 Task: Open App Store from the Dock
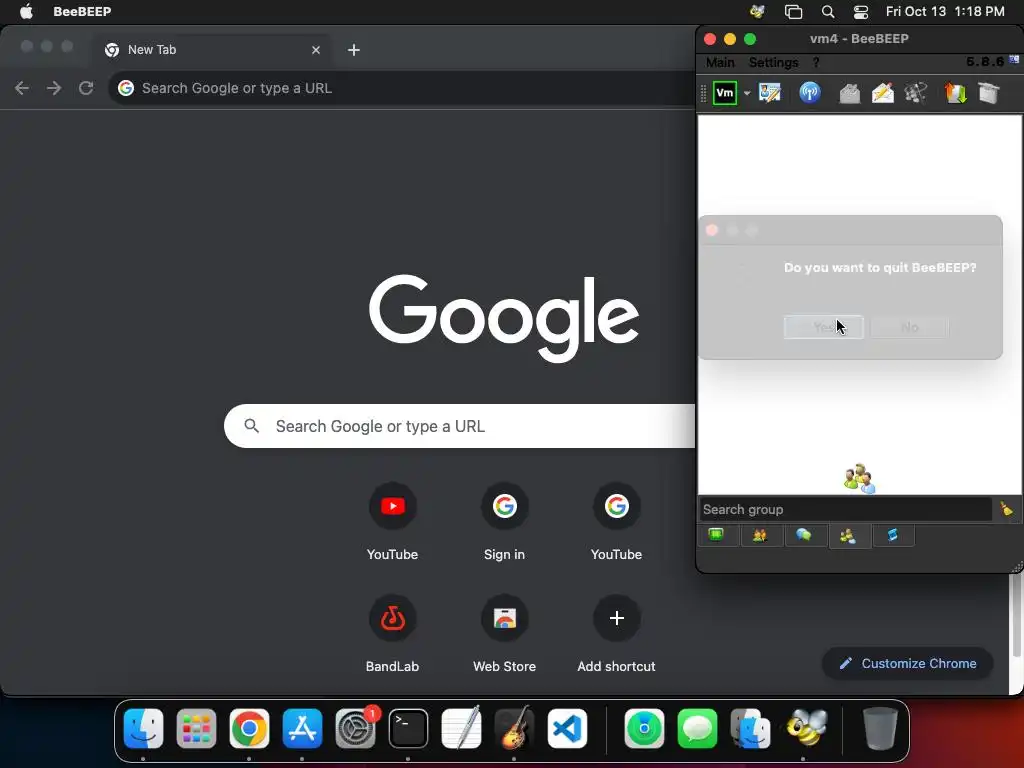coord(302,728)
